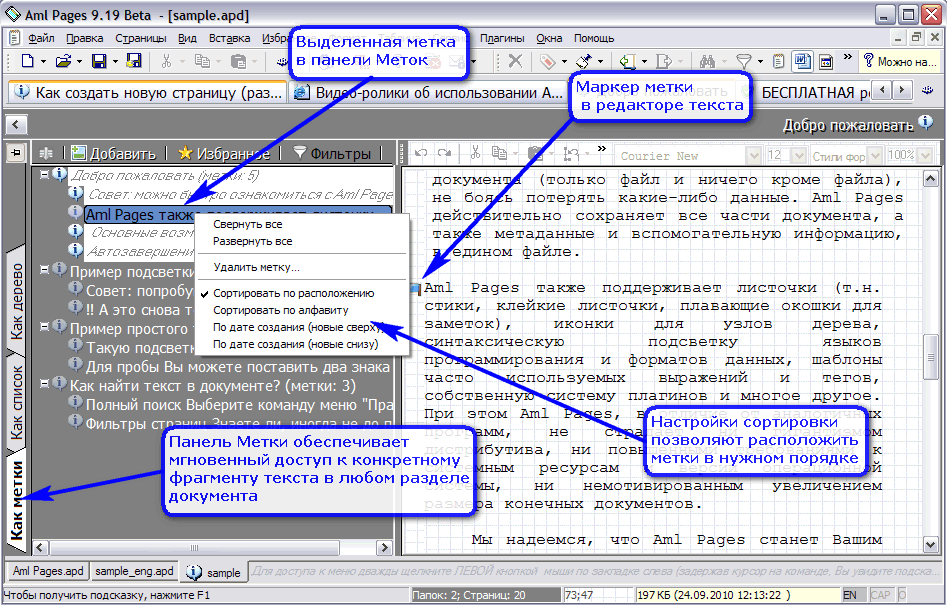Click the Copy icon in the main toolbar
Screen dimensions: 947x606
(x=202, y=61)
